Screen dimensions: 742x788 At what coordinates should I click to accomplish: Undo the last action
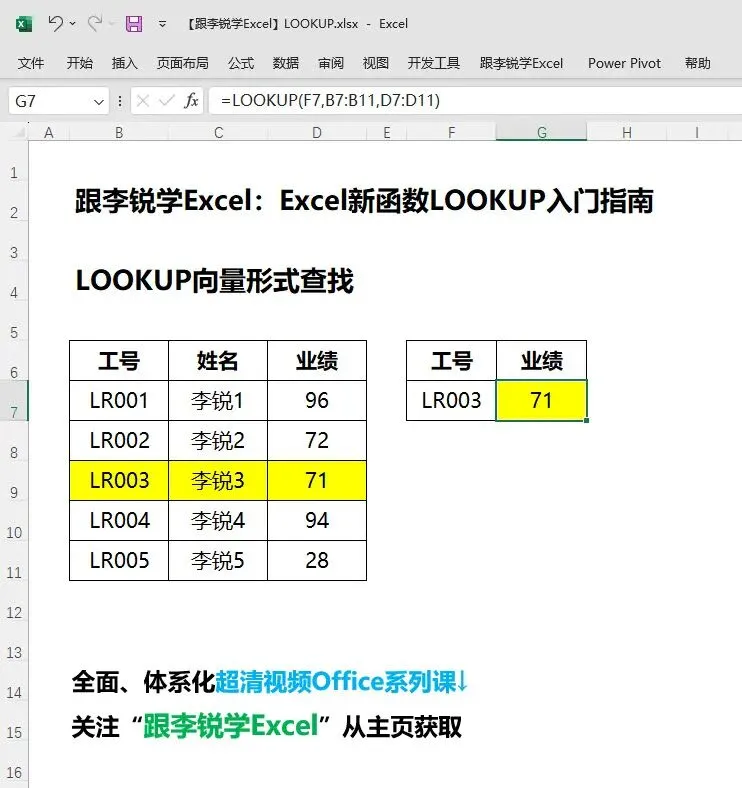point(55,23)
